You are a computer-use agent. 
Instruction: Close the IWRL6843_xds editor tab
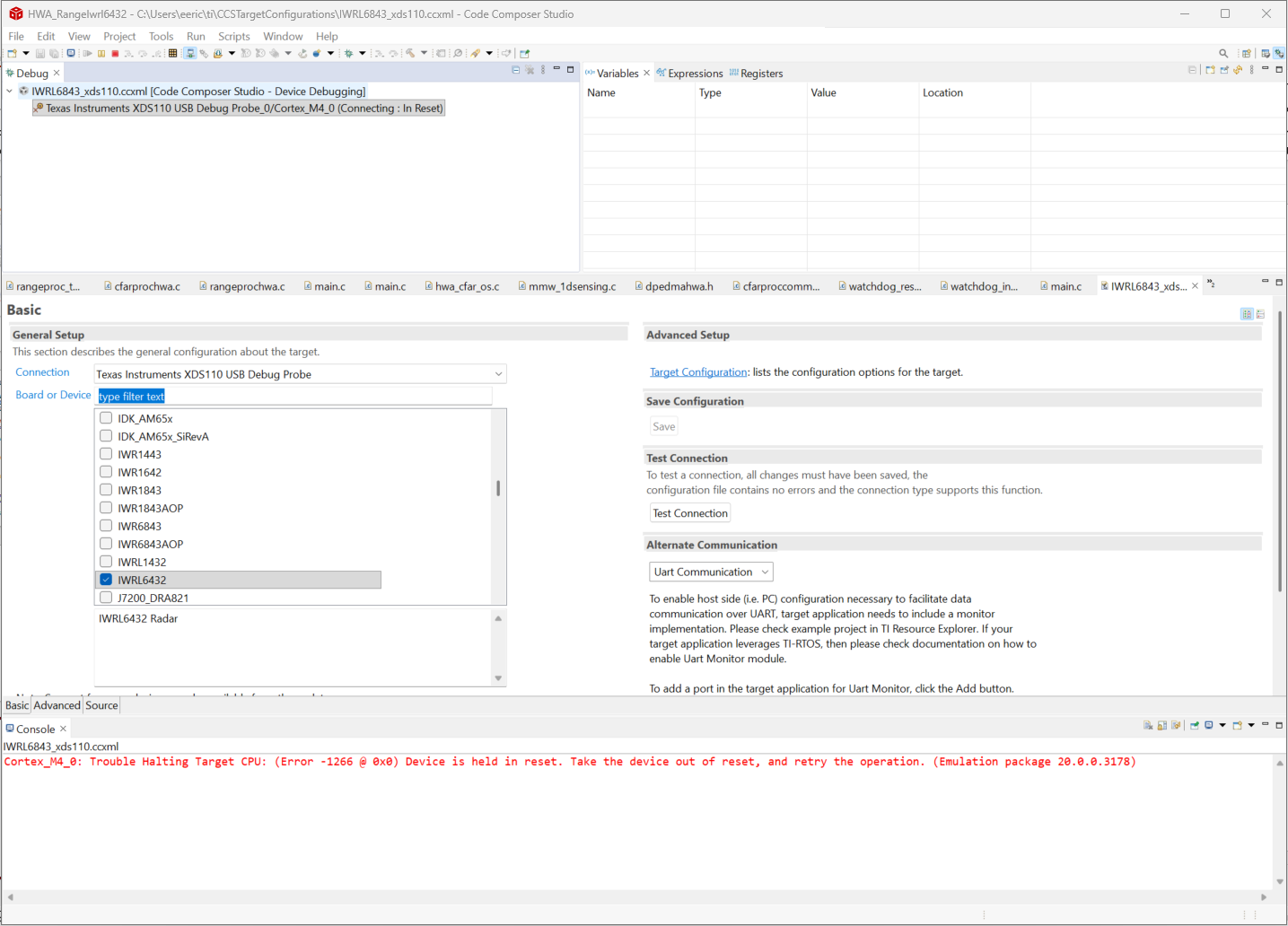(x=1195, y=286)
